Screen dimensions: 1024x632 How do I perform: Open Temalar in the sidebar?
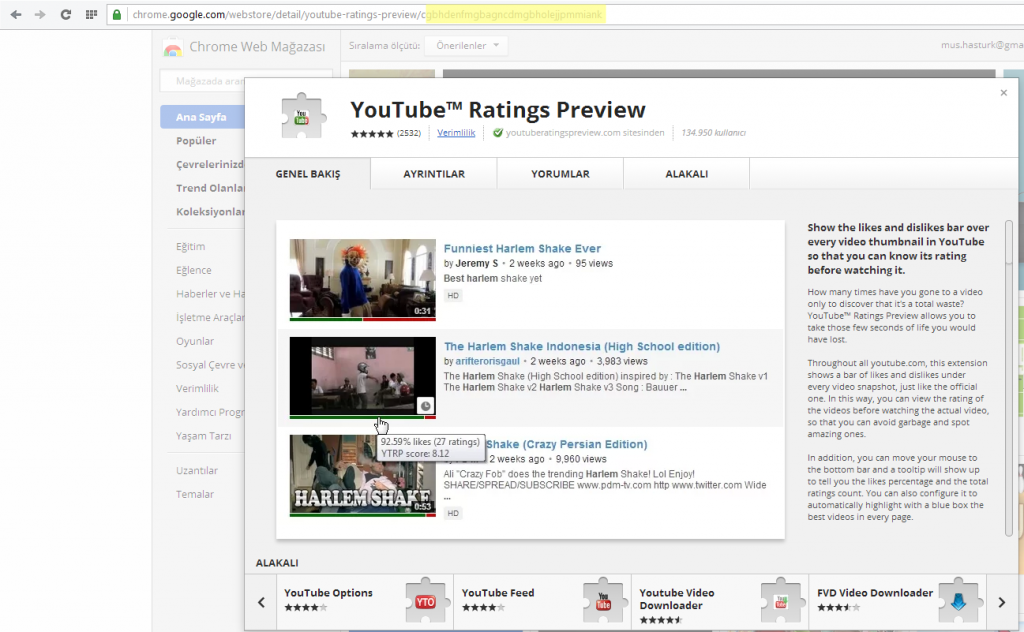click(195, 494)
